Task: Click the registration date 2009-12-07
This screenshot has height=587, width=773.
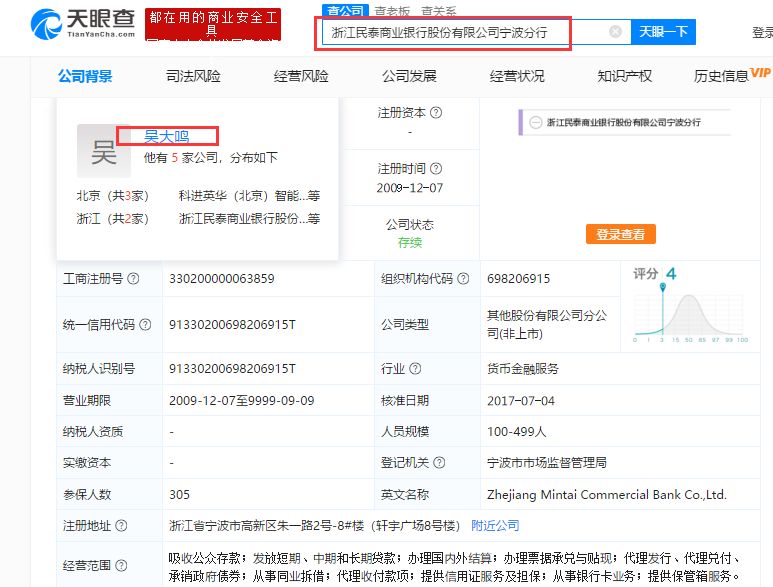Action: pos(410,188)
